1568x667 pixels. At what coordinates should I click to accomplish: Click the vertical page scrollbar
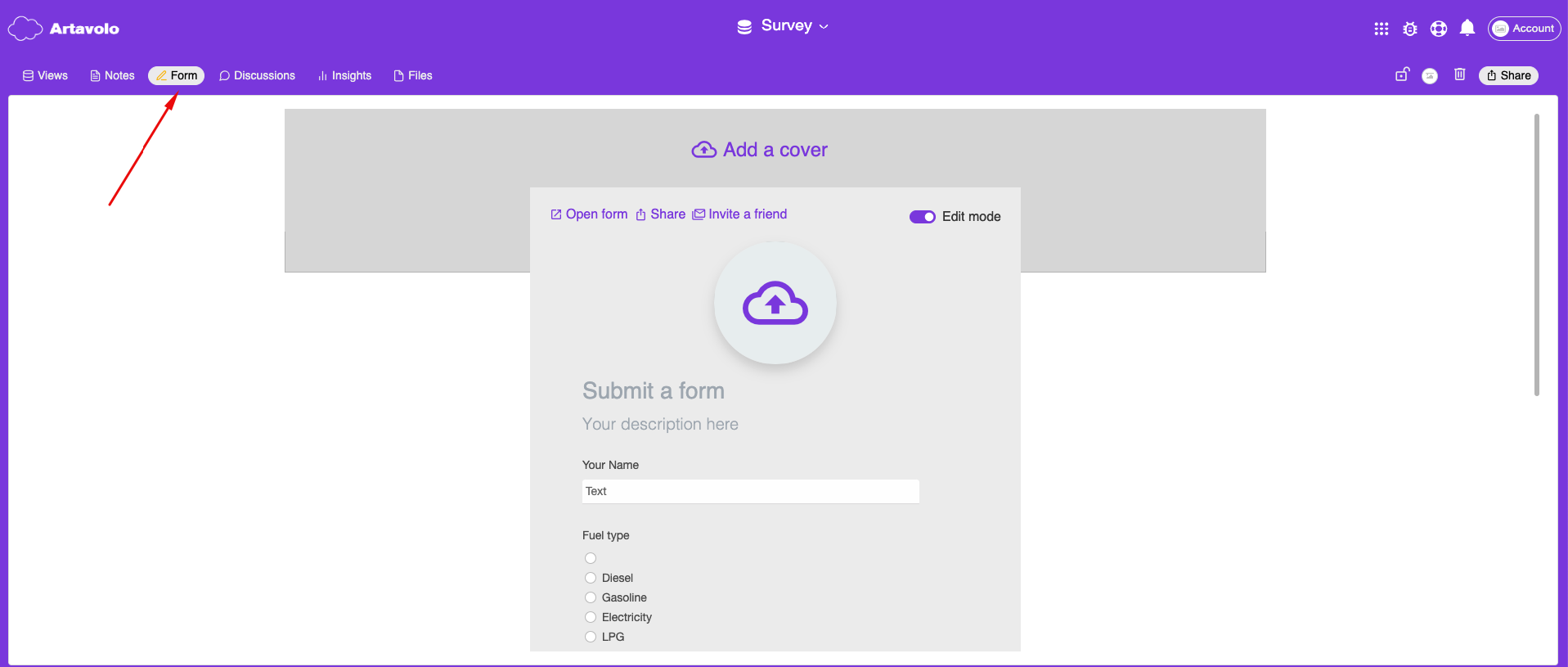click(1537, 255)
